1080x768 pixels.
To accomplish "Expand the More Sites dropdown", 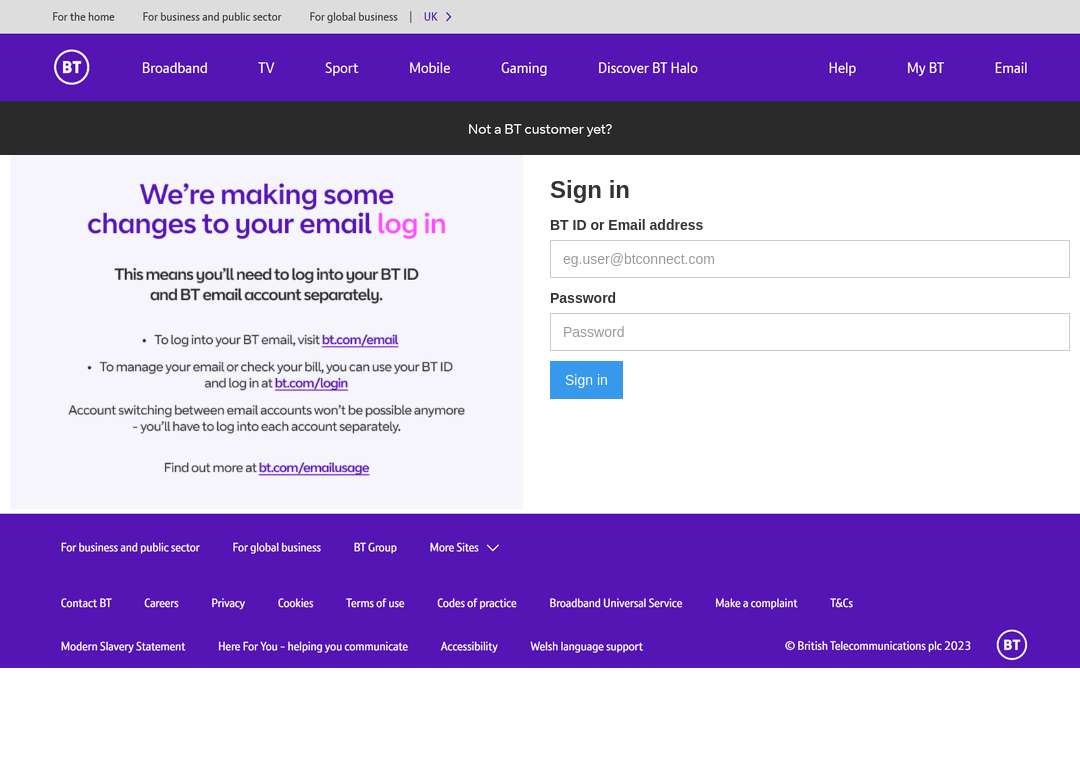I will pyautogui.click(x=464, y=548).
